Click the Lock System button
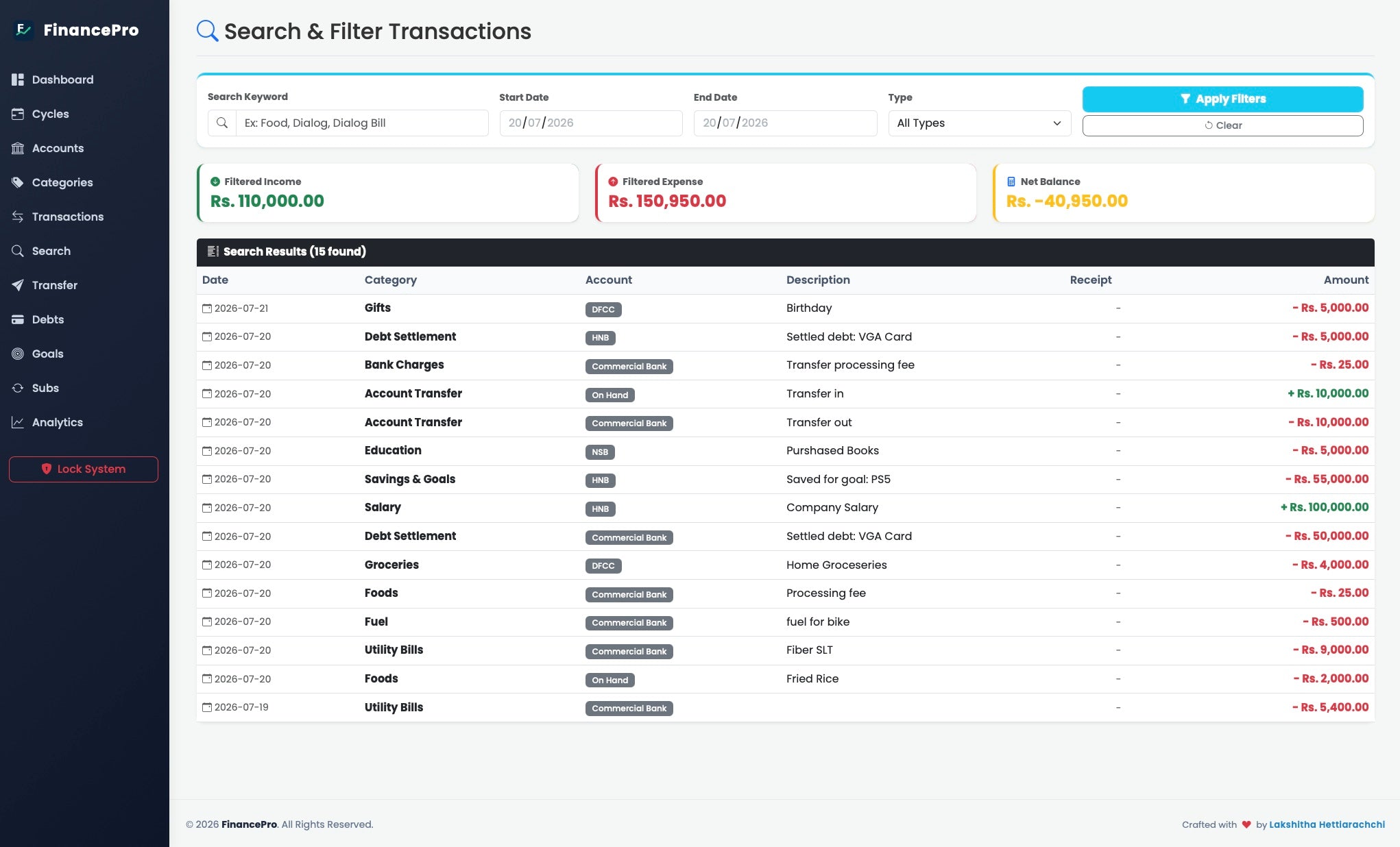1400x847 pixels. click(x=84, y=469)
